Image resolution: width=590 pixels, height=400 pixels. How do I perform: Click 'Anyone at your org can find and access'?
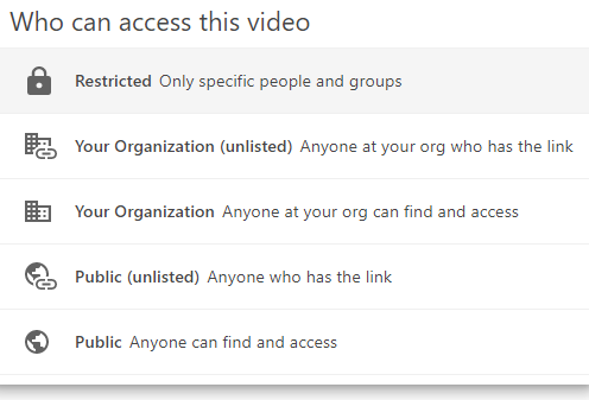370,212
